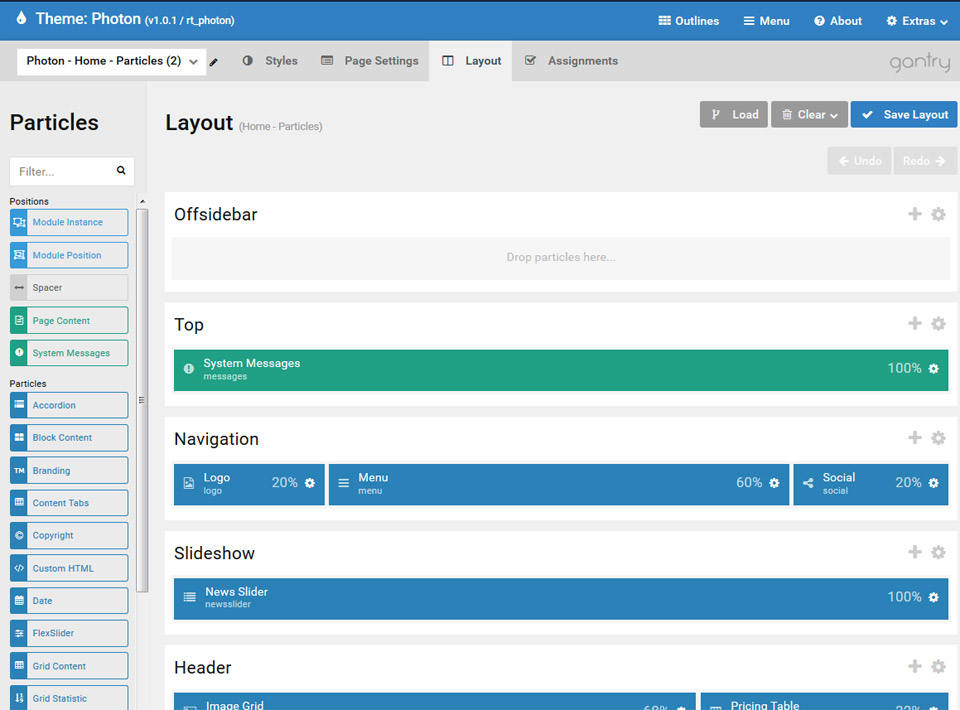Click the Spacer particle icon
The height and width of the screenshot is (710, 960).
tap(19, 288)
